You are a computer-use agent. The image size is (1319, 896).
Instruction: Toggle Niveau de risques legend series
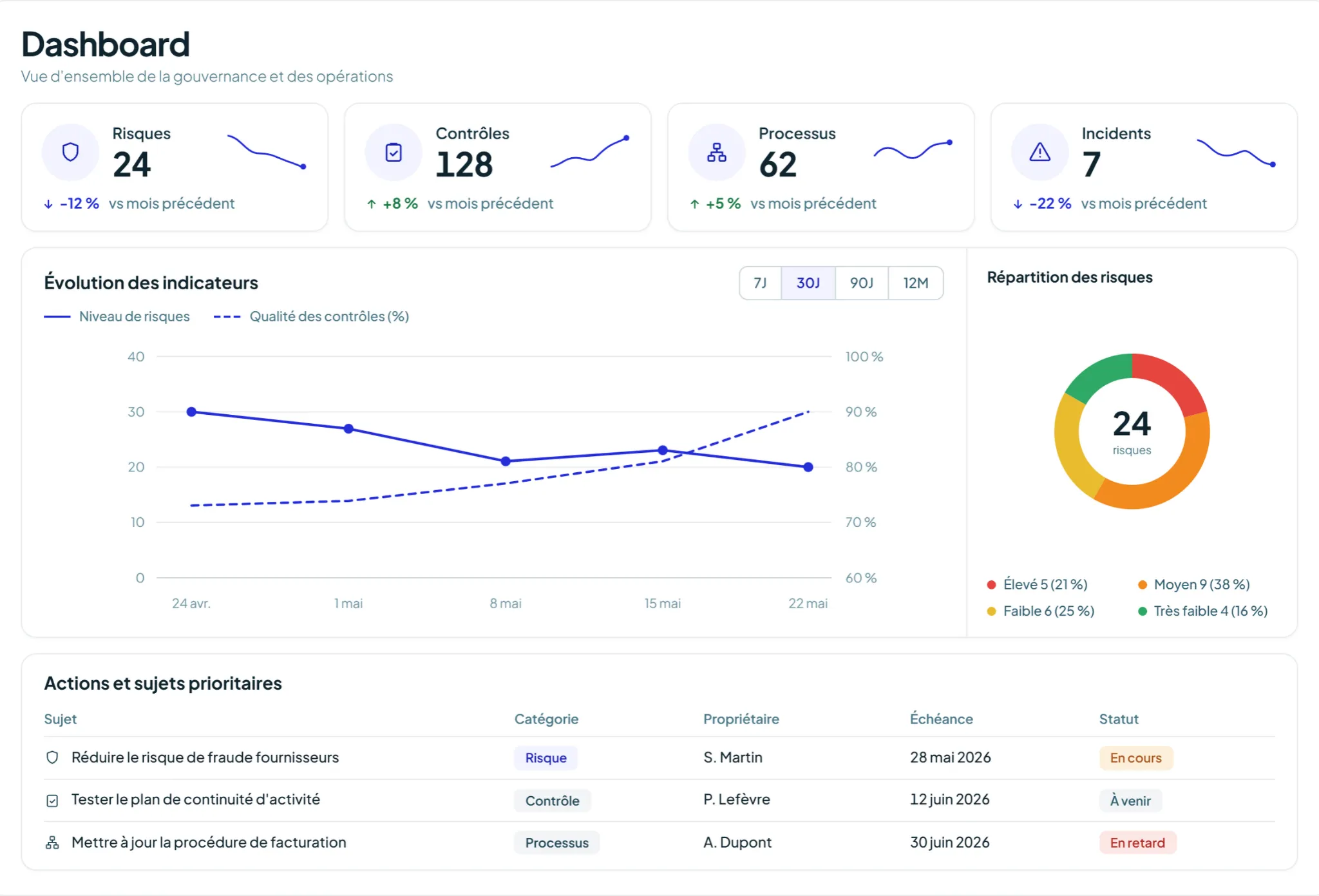[117, 316]
